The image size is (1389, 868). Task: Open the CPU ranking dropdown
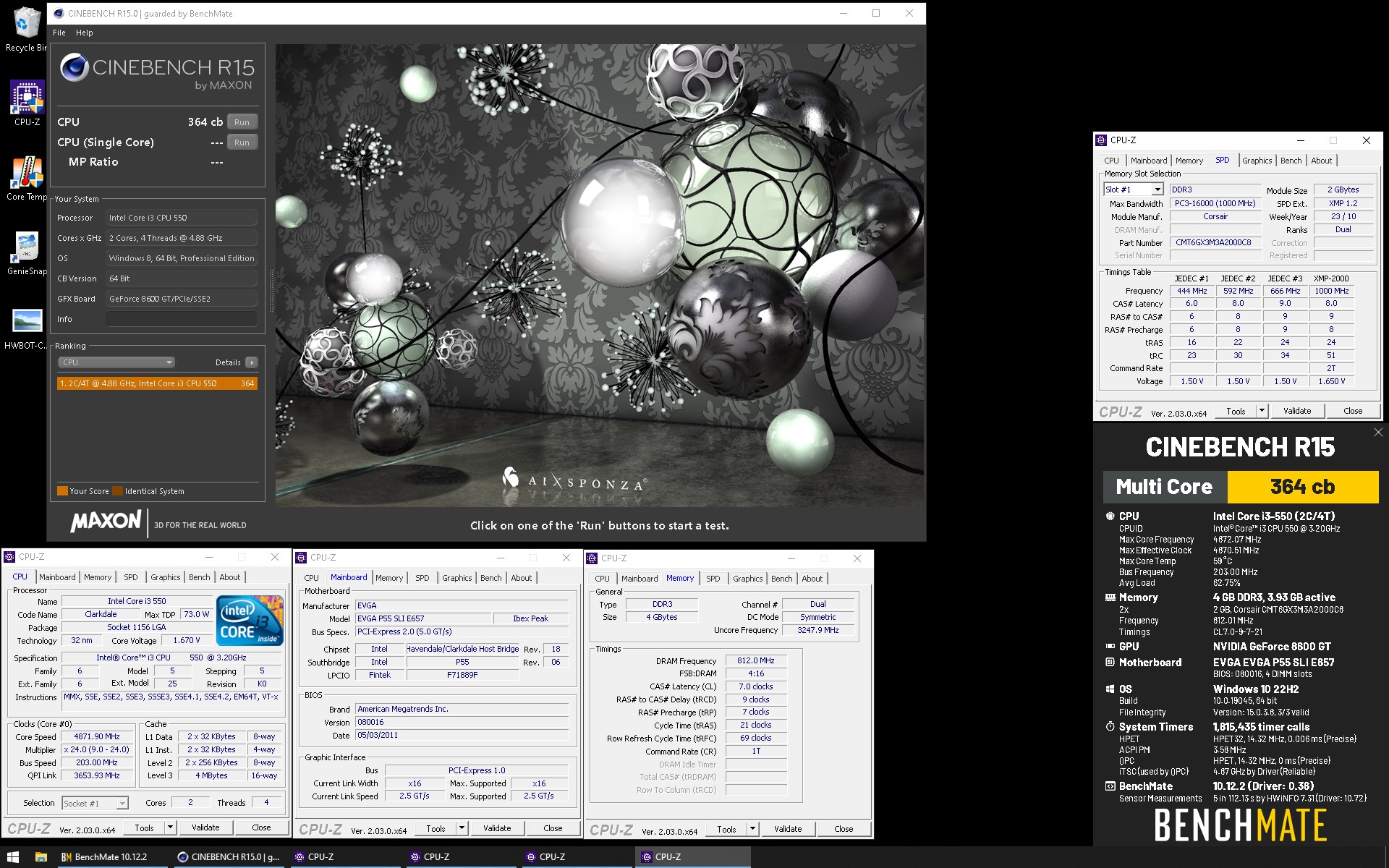coord(116,362)
